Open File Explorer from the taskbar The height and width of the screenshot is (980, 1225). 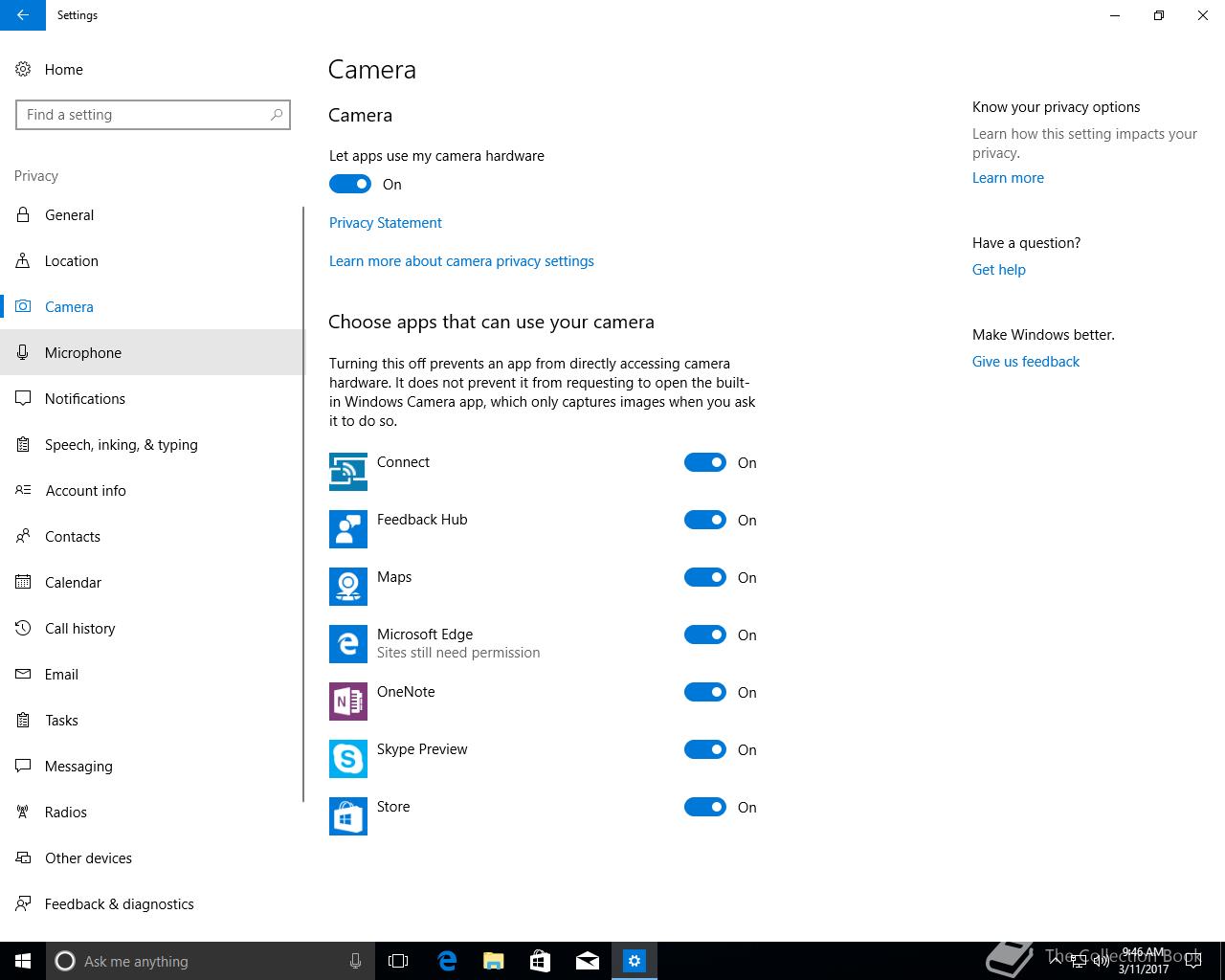494,961
